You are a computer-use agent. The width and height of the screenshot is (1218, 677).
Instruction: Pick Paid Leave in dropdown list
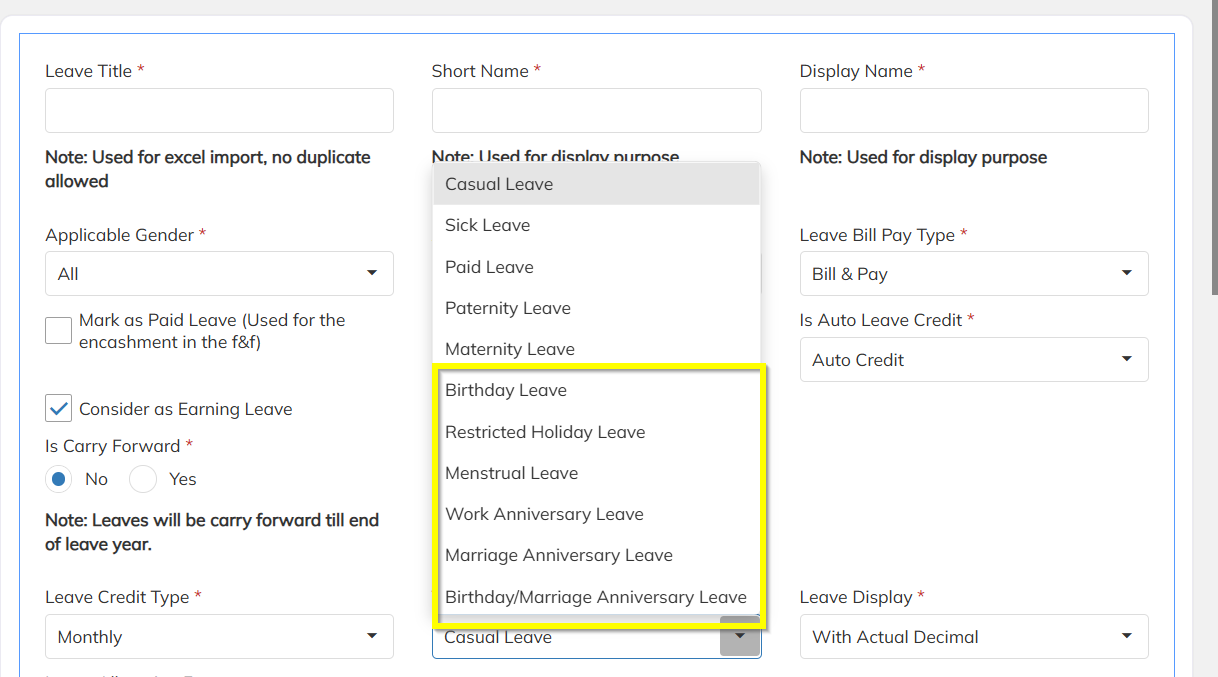tap(490, 267)
